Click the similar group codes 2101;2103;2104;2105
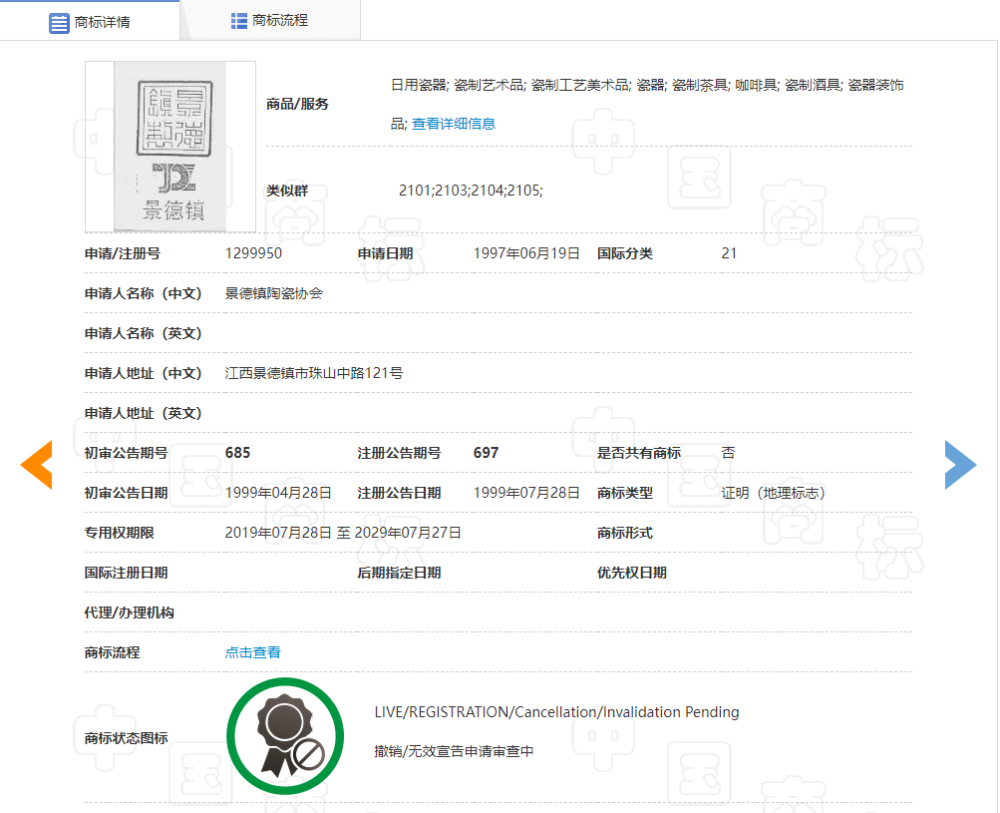The image size is (1000, 813). (x=471, y=190)
